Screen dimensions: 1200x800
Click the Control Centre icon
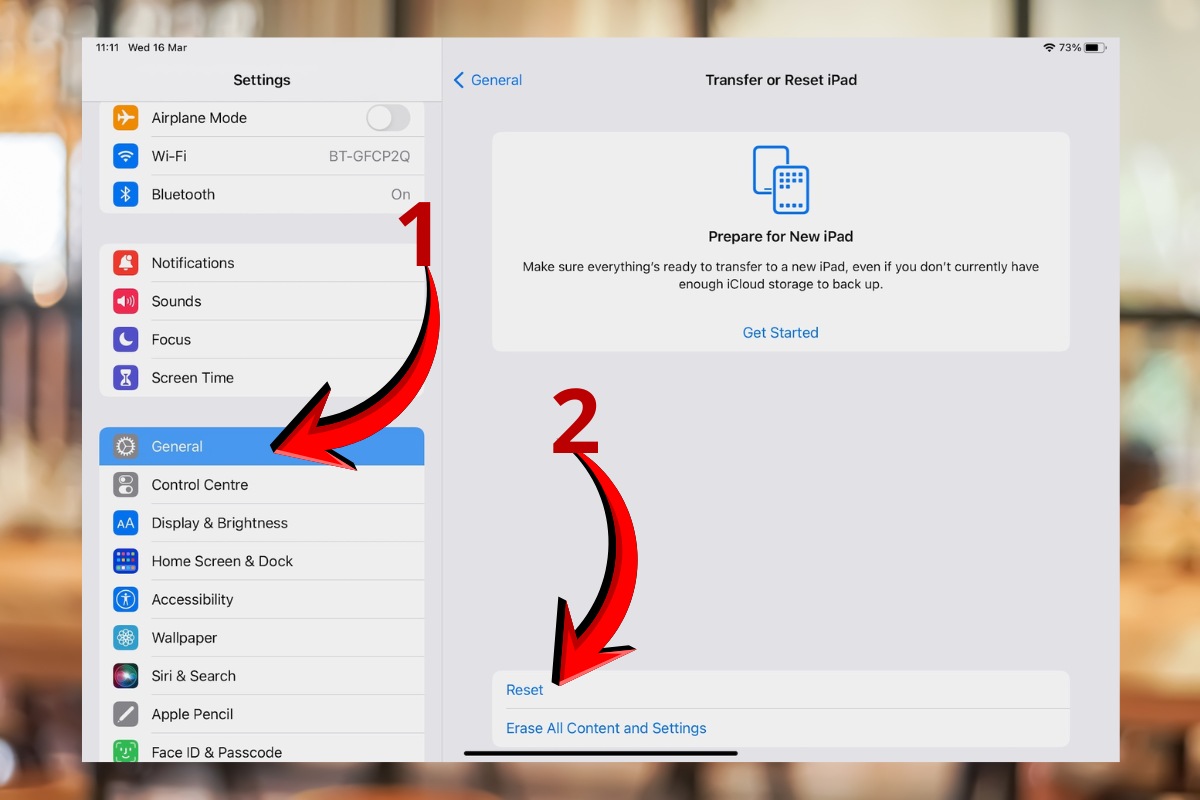[x=125, y=484]
